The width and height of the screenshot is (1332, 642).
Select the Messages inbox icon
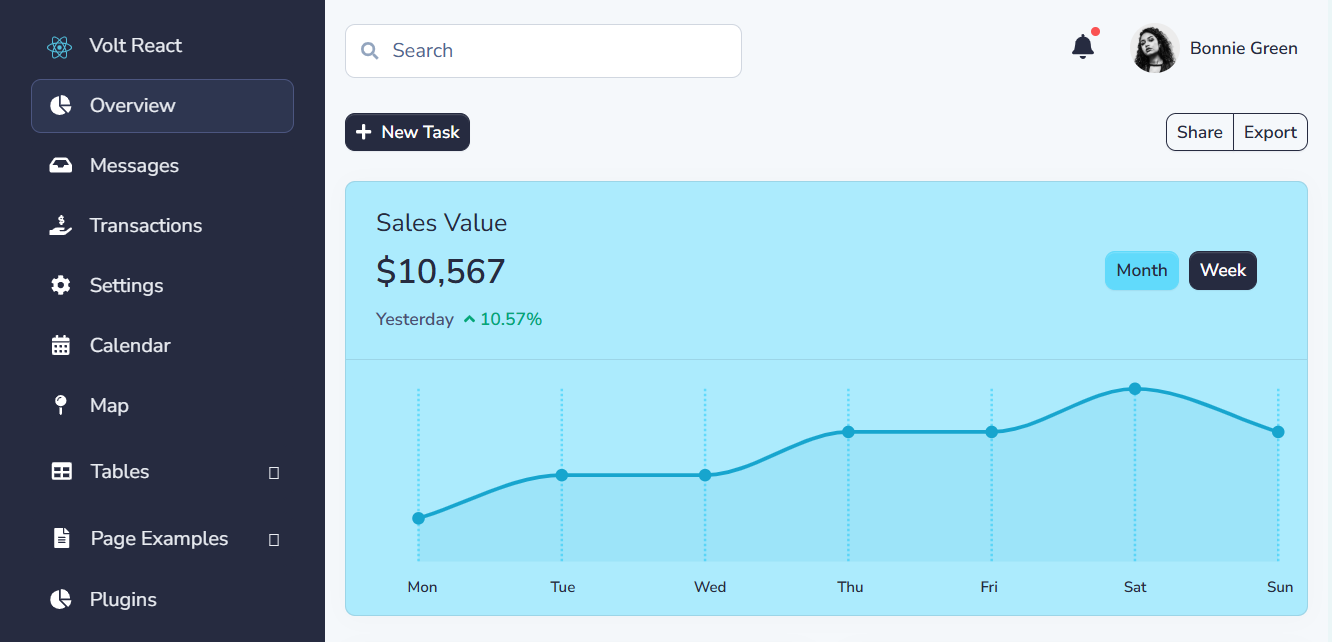(x=60, y=165)
